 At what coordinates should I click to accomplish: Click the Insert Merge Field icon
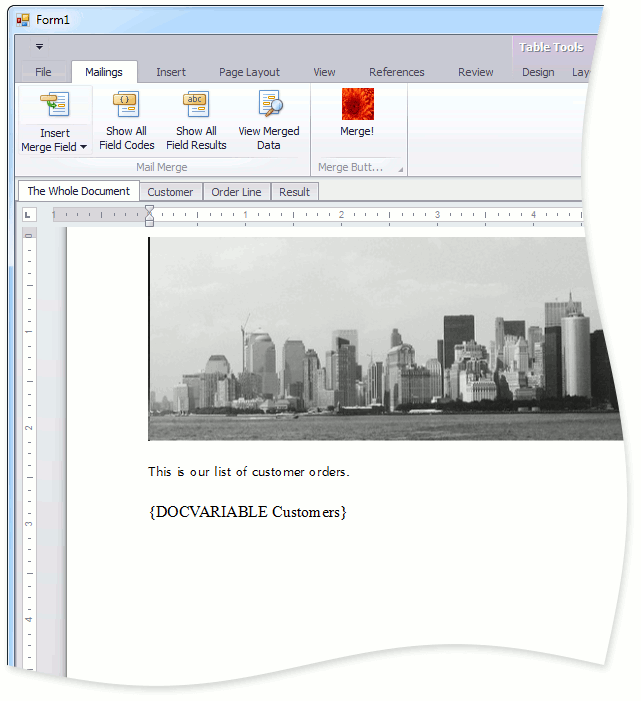pyautogui.click(x=55, y=104)
